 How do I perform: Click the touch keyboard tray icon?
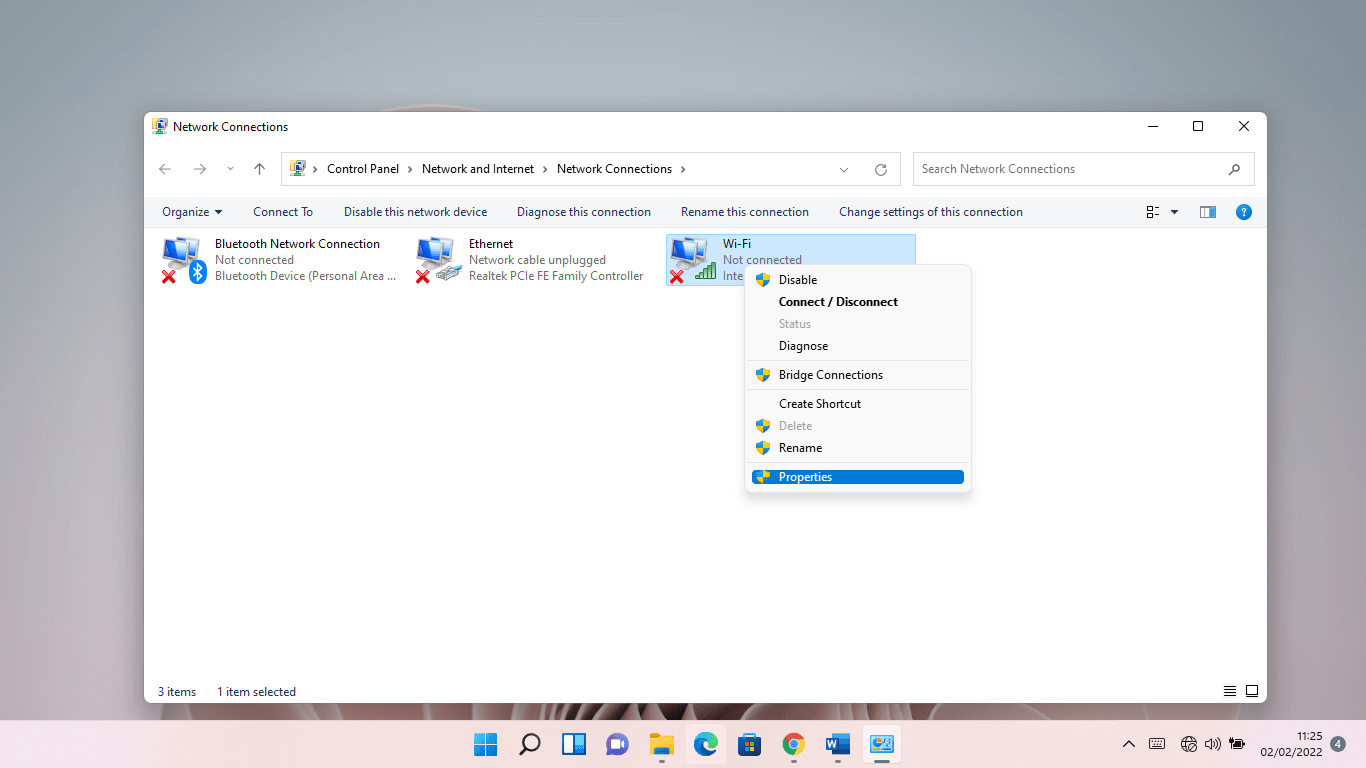[x=1157, y=744]
